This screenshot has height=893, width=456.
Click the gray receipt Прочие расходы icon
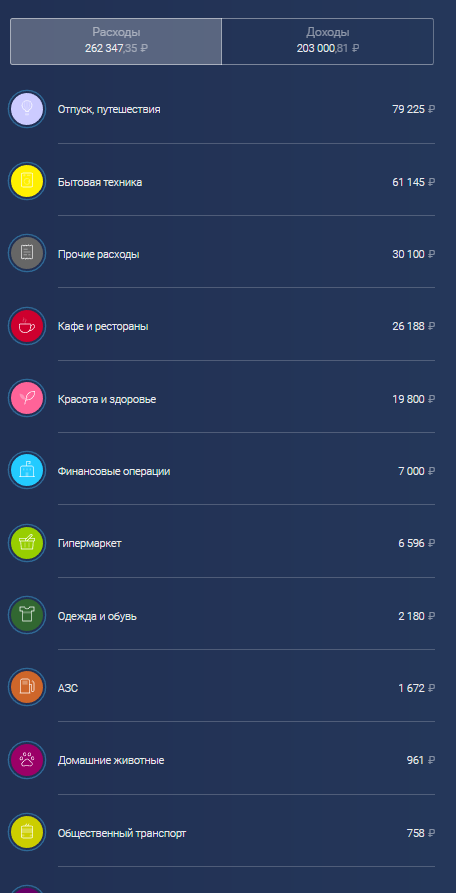click(x=27, y=253)
